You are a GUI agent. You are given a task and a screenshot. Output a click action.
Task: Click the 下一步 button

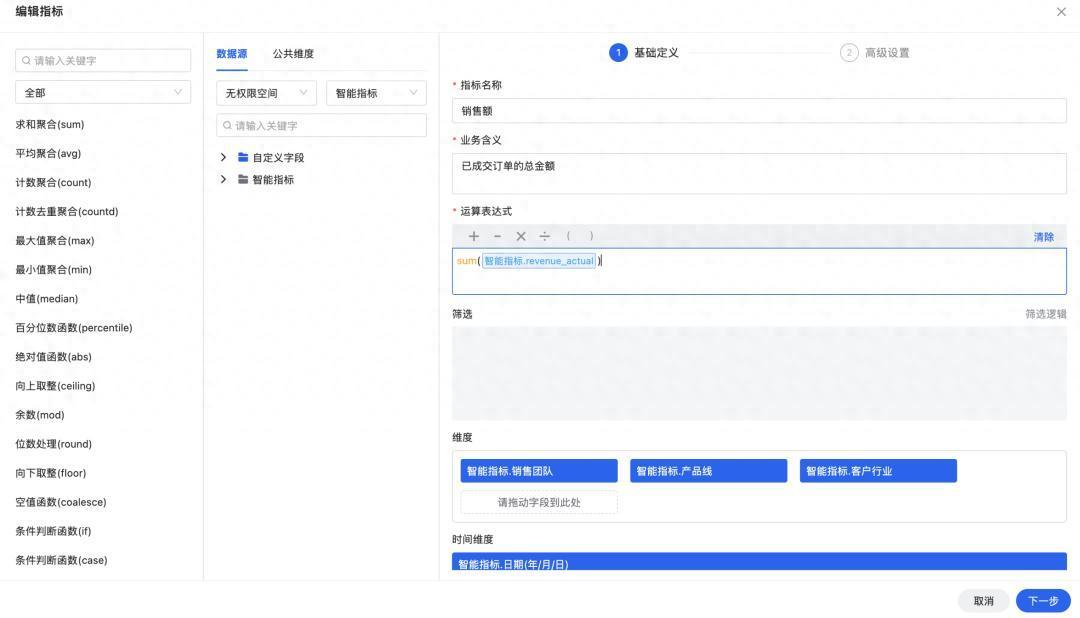[x=1043, y=601]
